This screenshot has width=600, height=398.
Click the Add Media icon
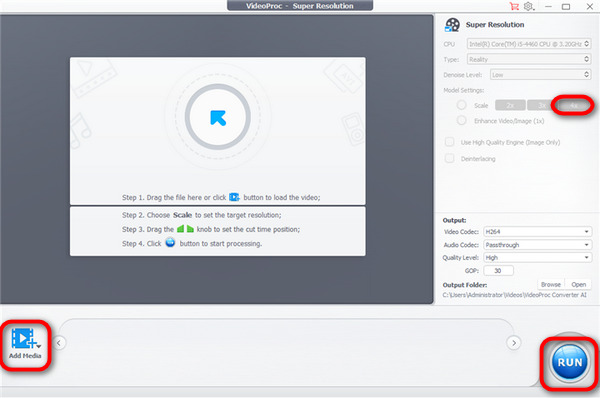23,338
